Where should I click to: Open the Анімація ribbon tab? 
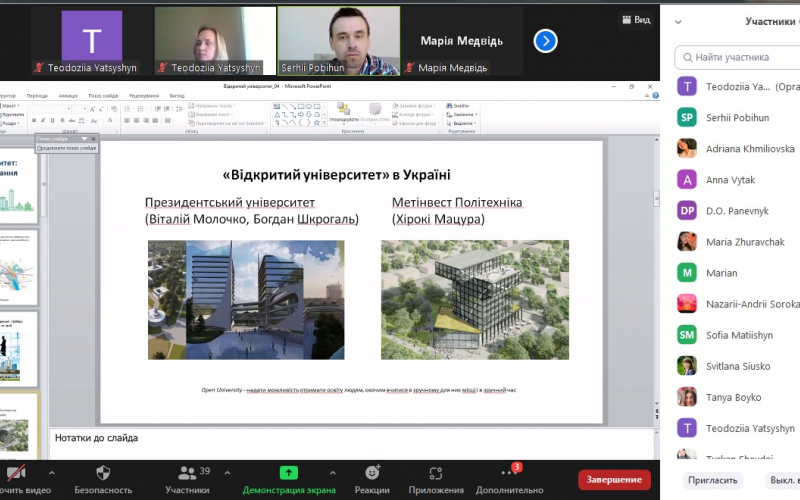point(68,96)
